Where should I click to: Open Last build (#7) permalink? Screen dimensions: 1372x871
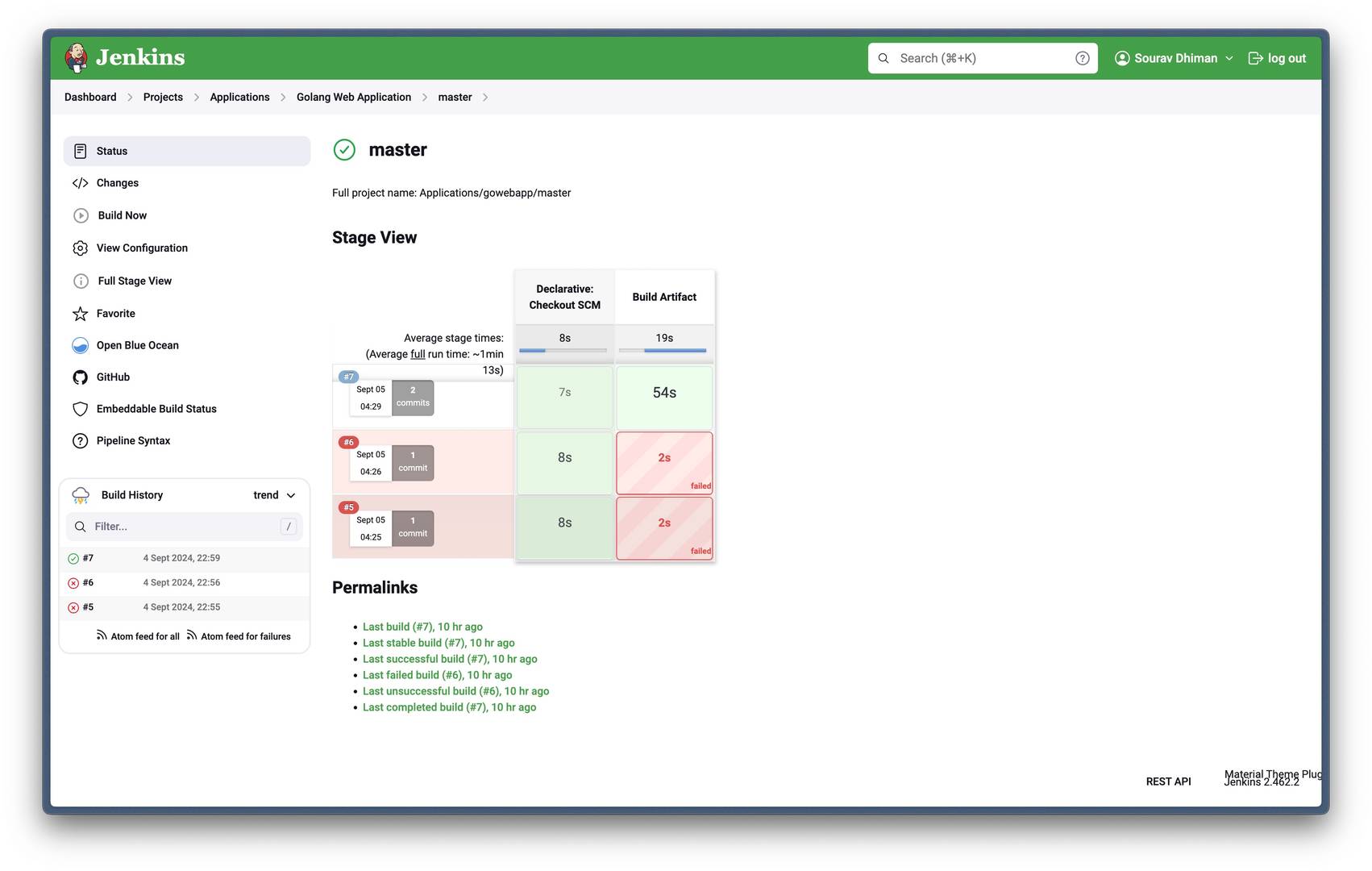[x=422, y=627]
